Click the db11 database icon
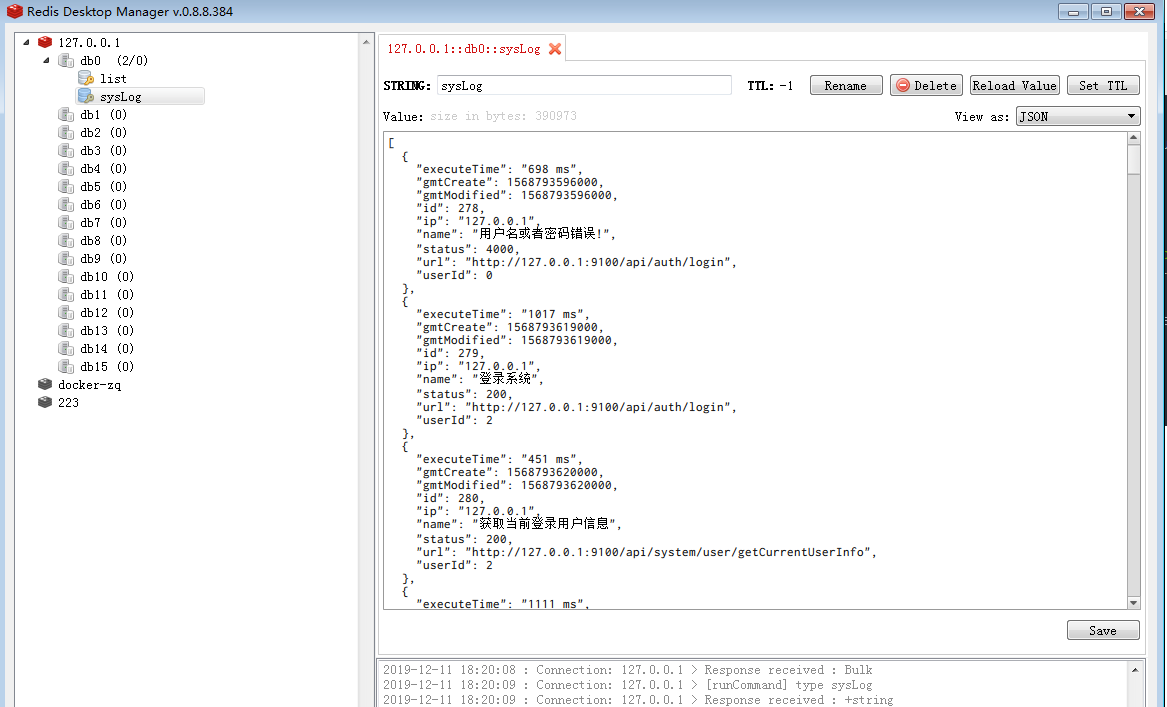The image size is (1167, 707). coord(66,295)
